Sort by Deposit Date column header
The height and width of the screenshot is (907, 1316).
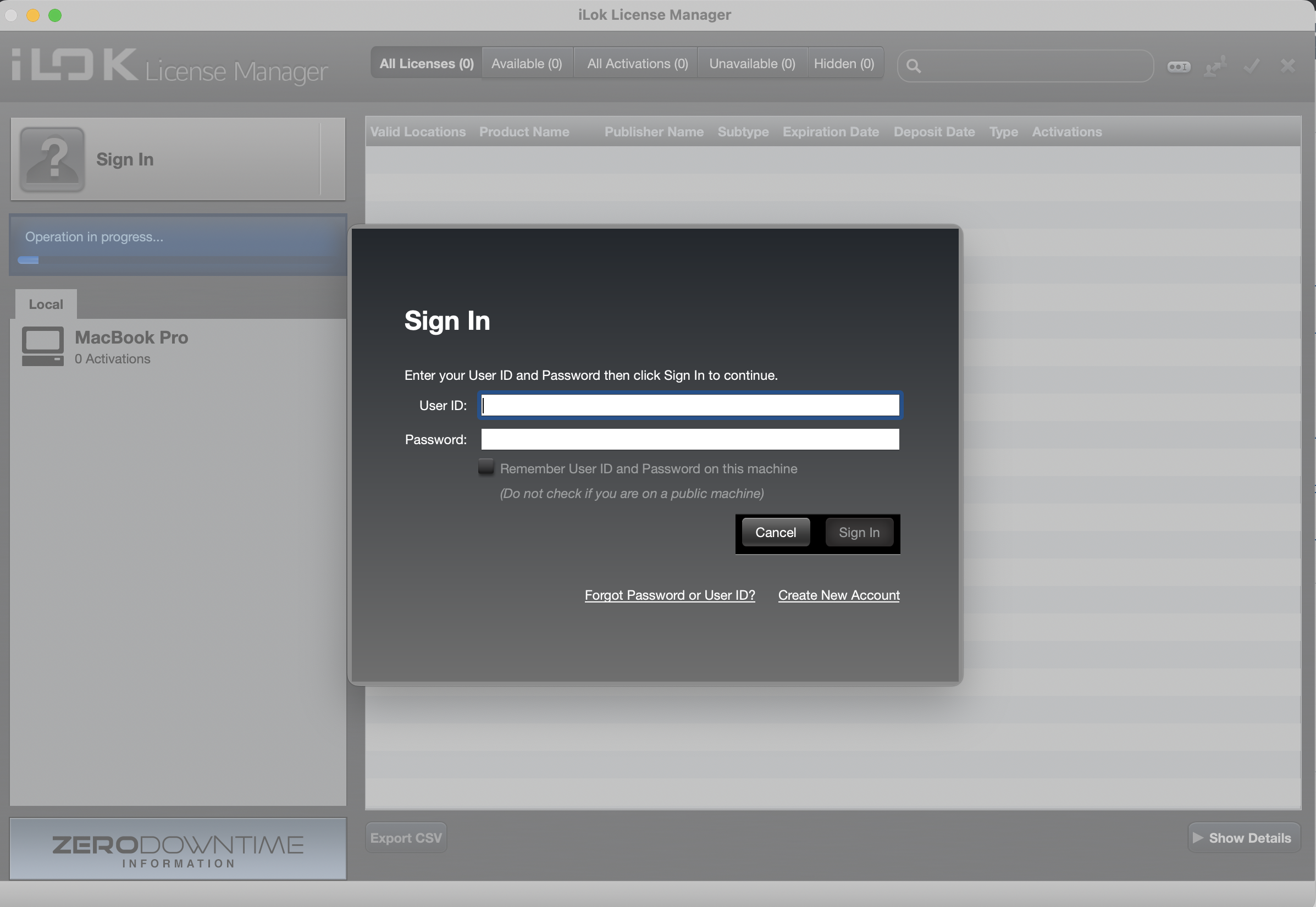(934, 132)
